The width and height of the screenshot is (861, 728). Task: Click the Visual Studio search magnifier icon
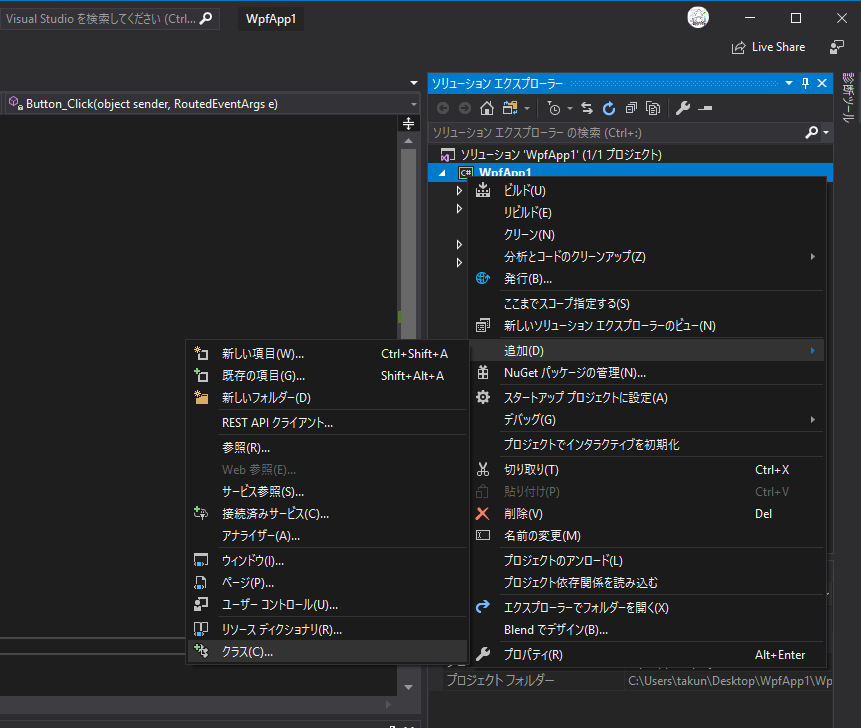[x=206, y=19]
